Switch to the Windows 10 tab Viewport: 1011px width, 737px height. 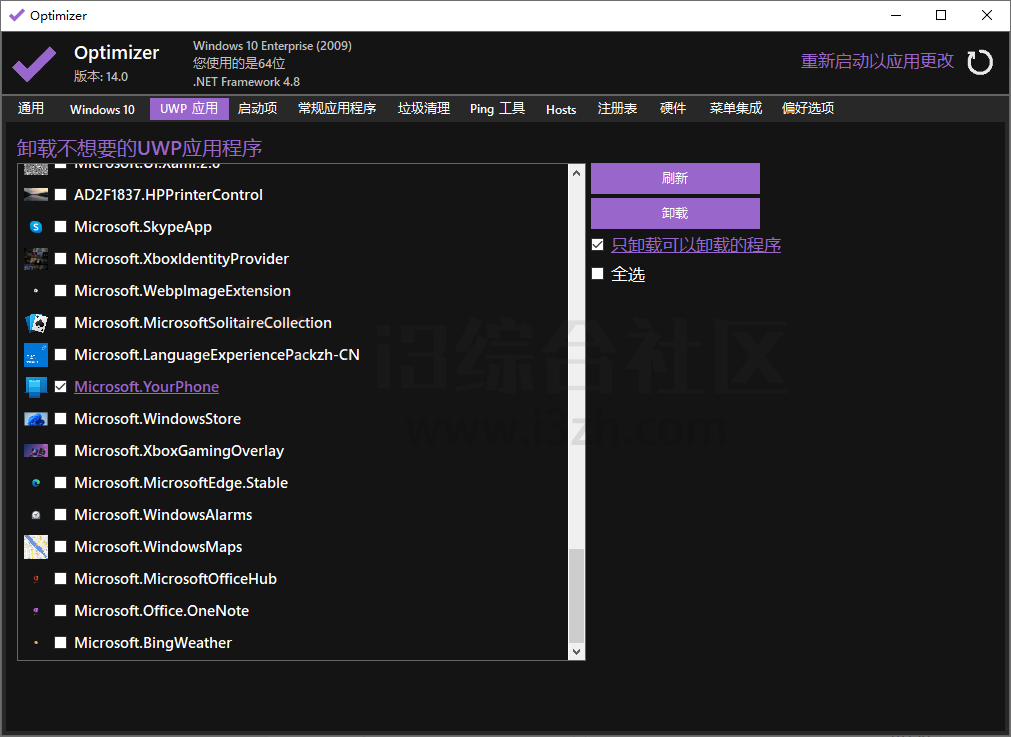click(102, 109)
